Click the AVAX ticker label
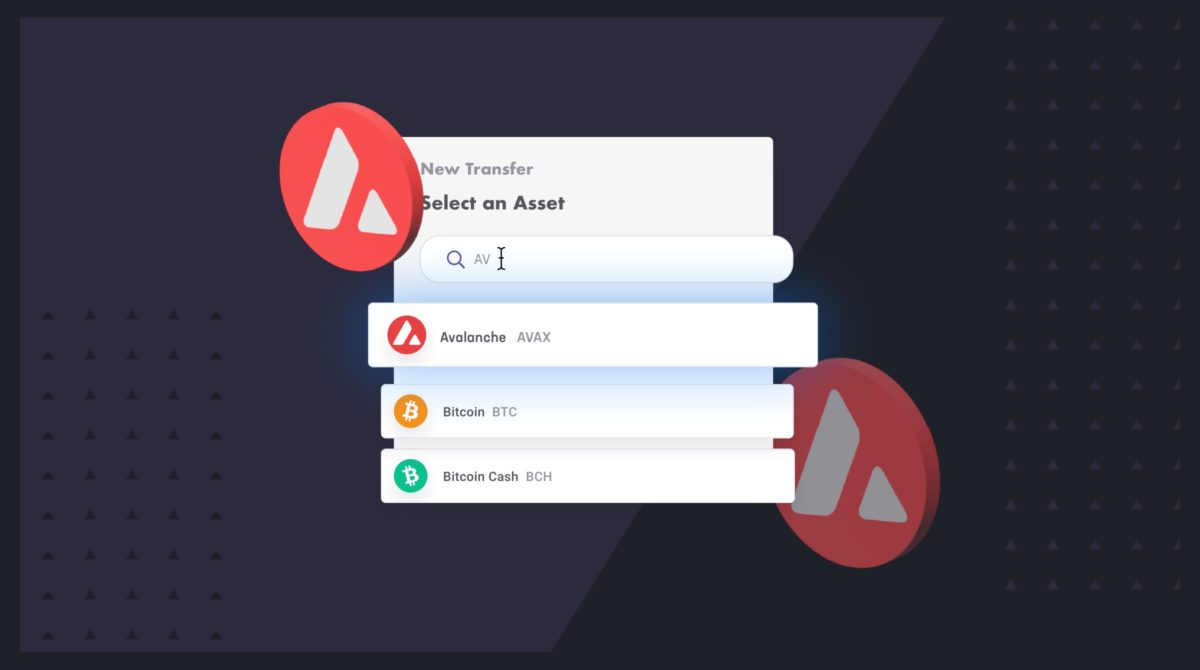 (534, 337)
